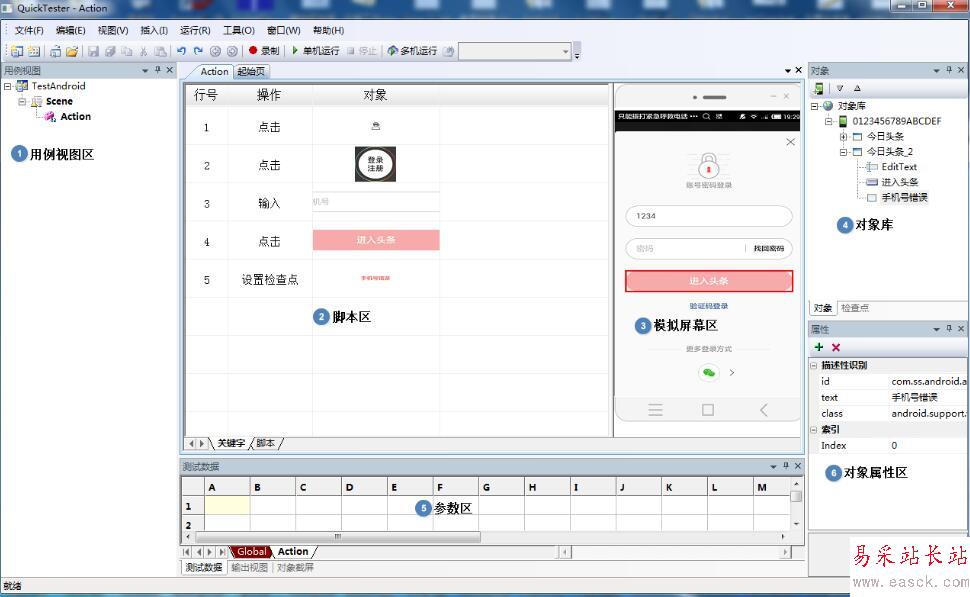Click the 验证码登录 link on simulated phone

(709, 306)
